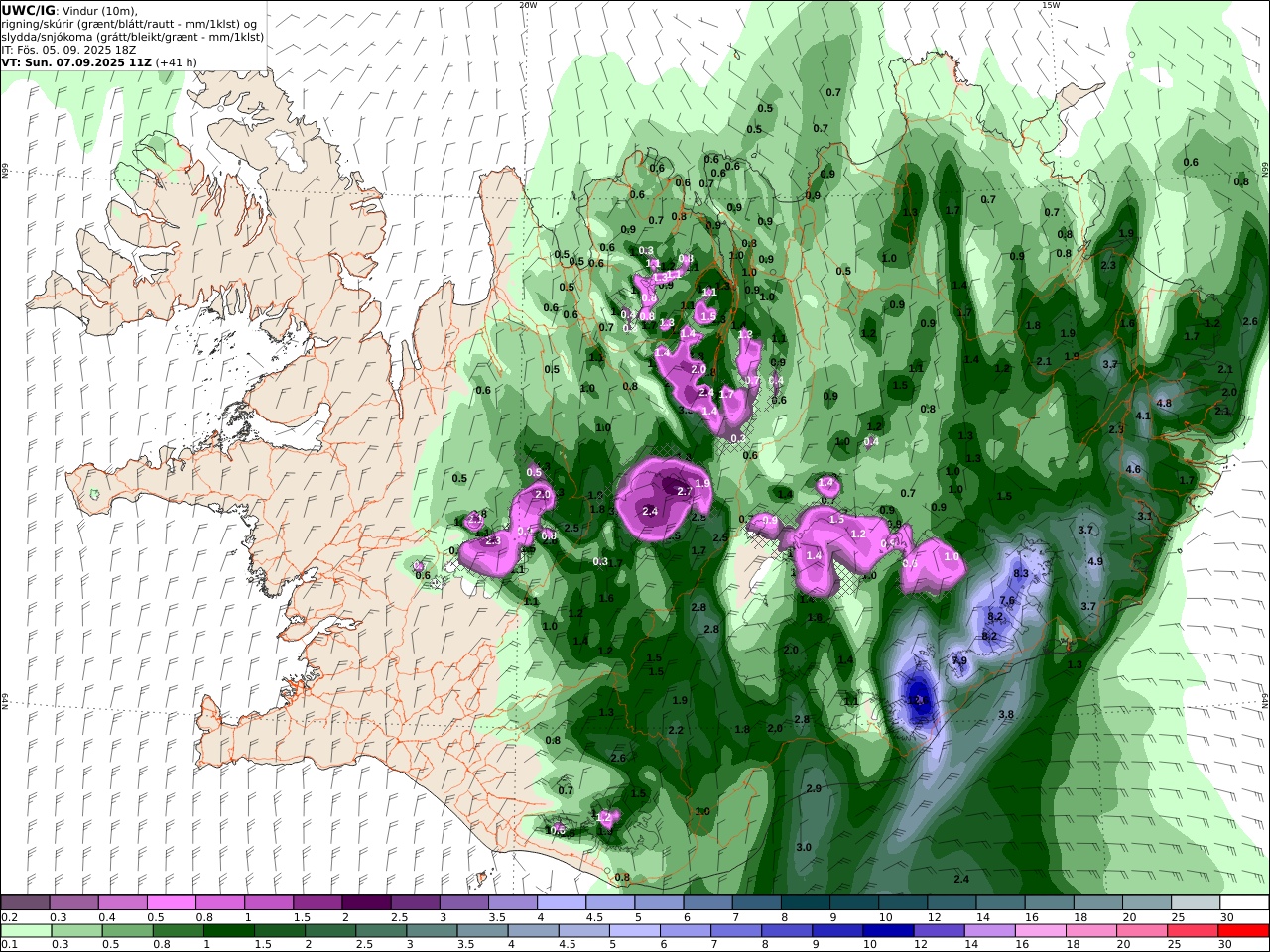Click the bright red 30+ rain legend swatch
This screenshot has width=1270, height=952.
[x=1243, y=931]
